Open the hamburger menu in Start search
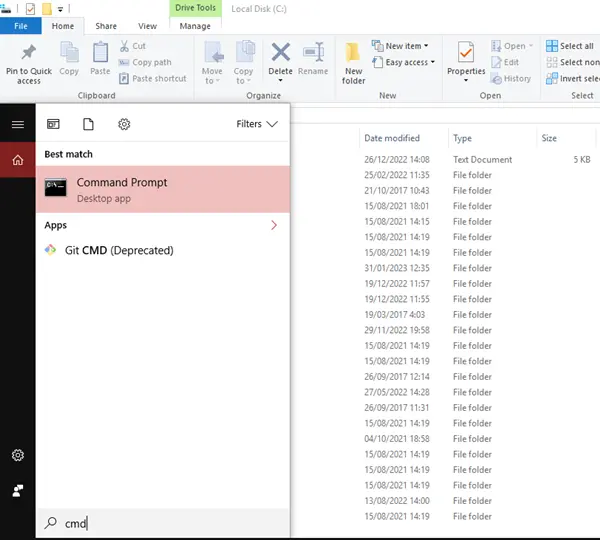The image size is (600, 540). (18, 124)
